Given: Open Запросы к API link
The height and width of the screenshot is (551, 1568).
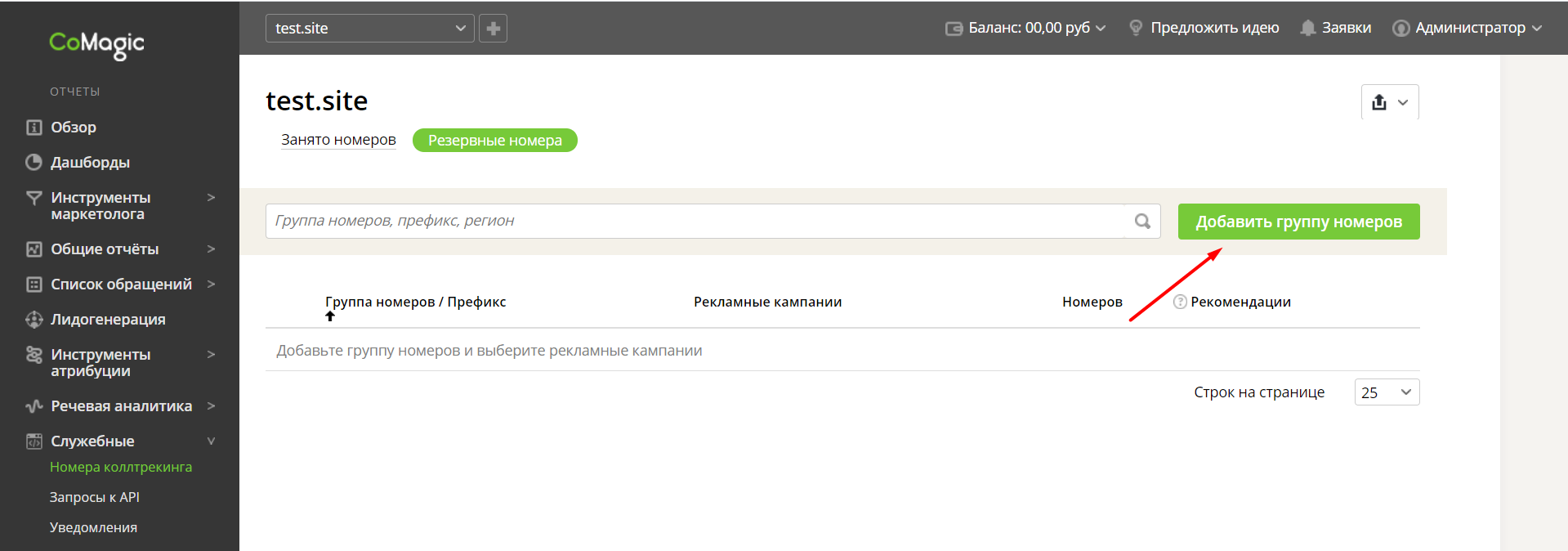Looking at the screenshot, I should pos(95,497).
